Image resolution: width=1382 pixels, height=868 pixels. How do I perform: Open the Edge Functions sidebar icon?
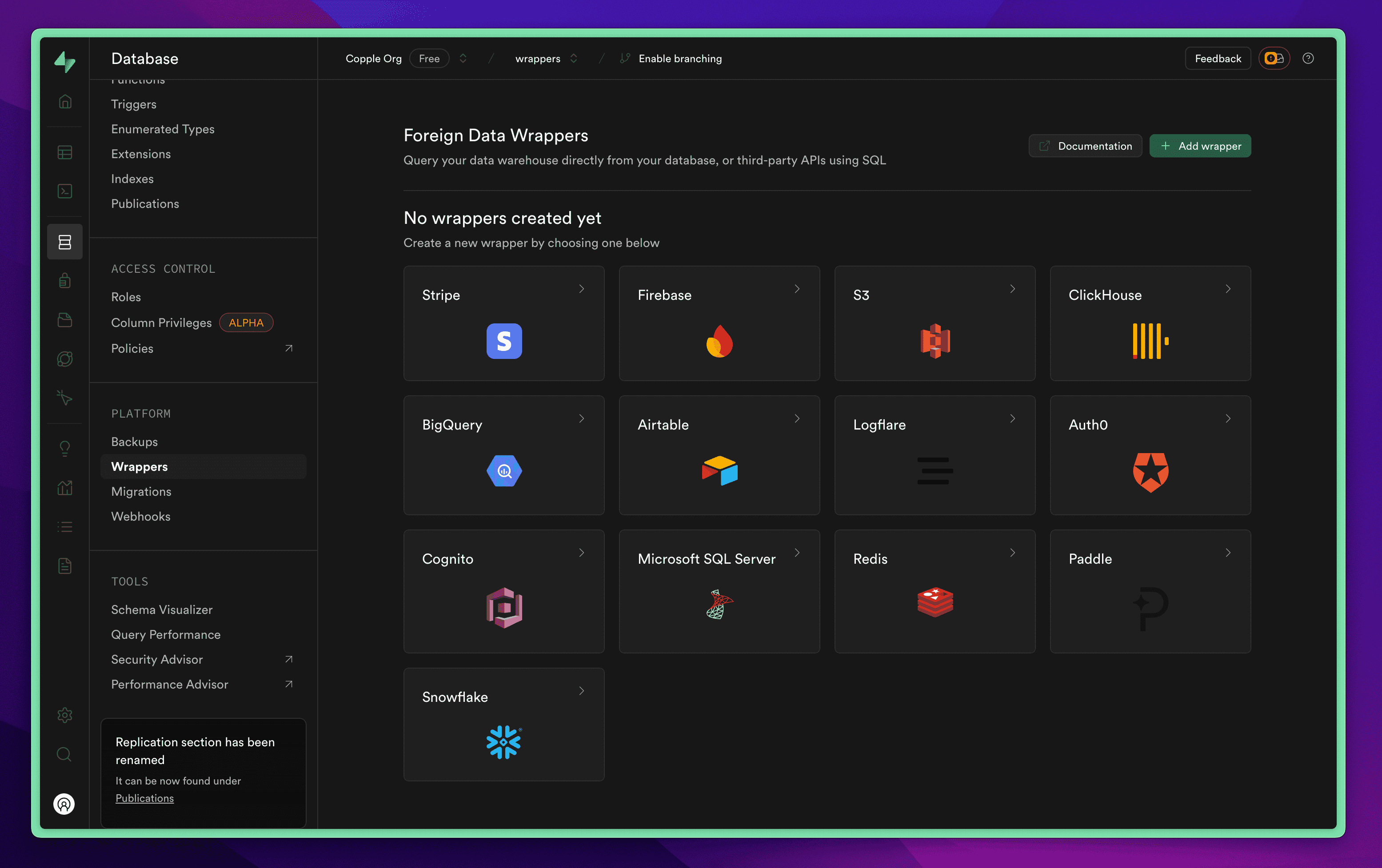tap(65, 358)
